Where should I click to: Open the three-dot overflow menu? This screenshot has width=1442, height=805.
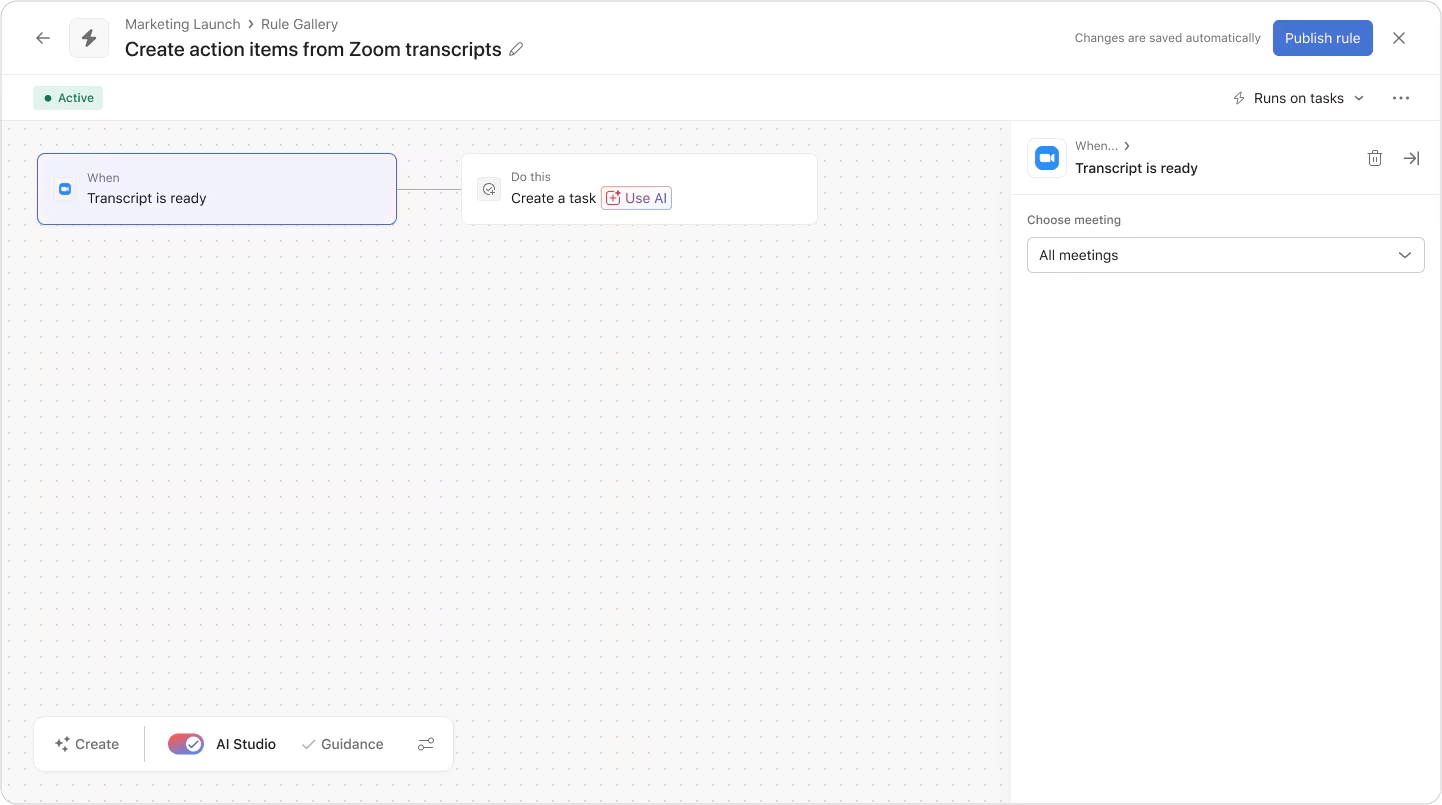pyautogui.click(x=1401, y=97)
